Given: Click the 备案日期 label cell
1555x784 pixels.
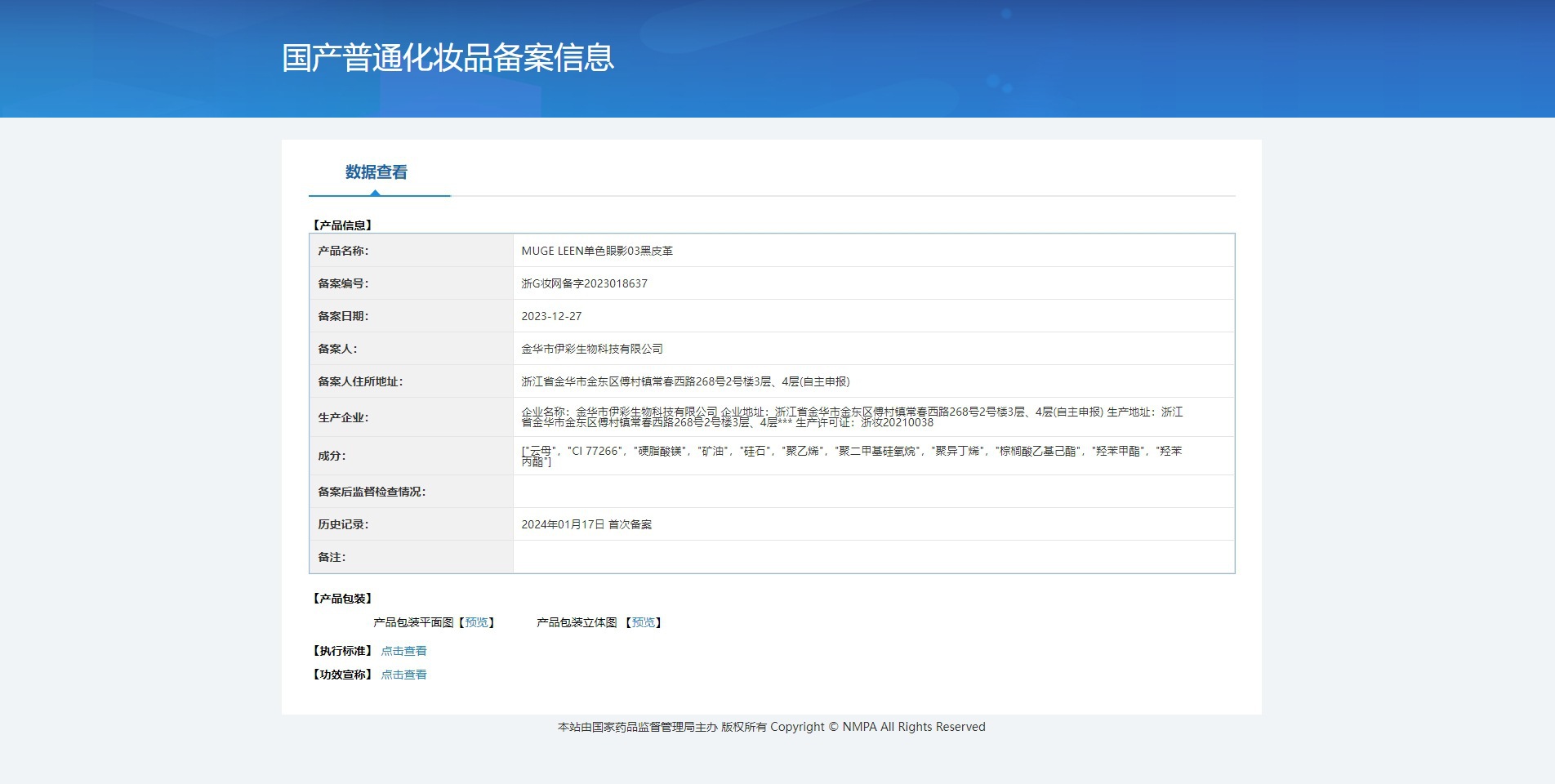Looking at the screenshot, I should coord(411,316).
